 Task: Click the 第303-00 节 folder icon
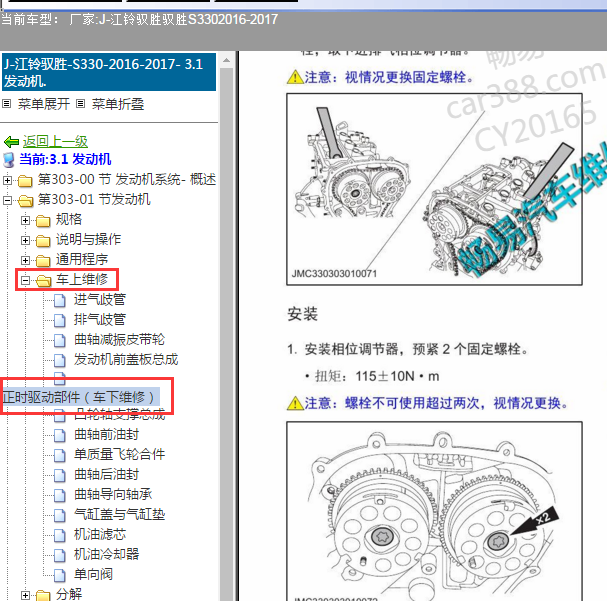point(25,181)
